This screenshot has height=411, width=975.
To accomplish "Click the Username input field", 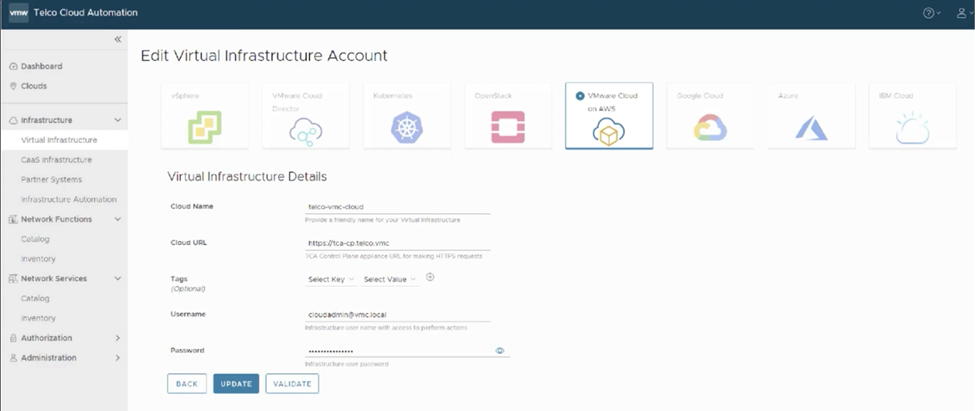I will [397, 315].
